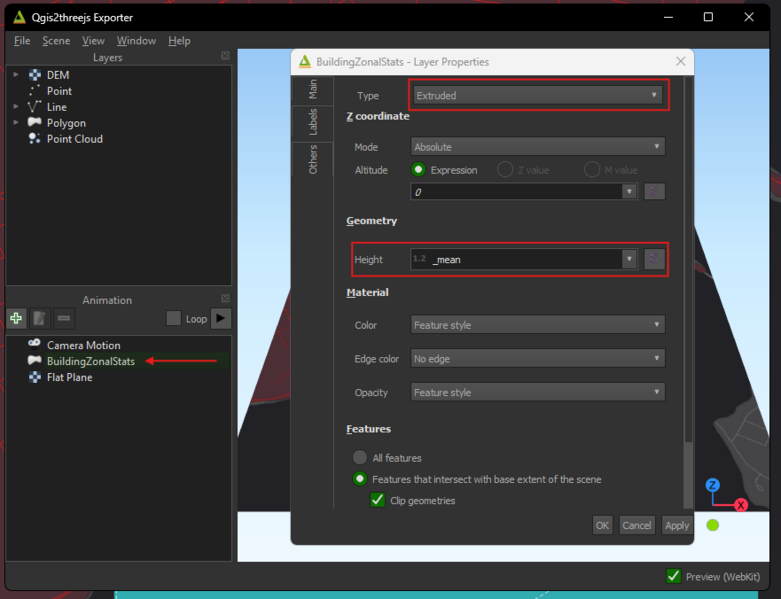Switch to the Labels tab
Image resolution: width=781 pixels, height=599 pixels.
click(x=313, y=122)
